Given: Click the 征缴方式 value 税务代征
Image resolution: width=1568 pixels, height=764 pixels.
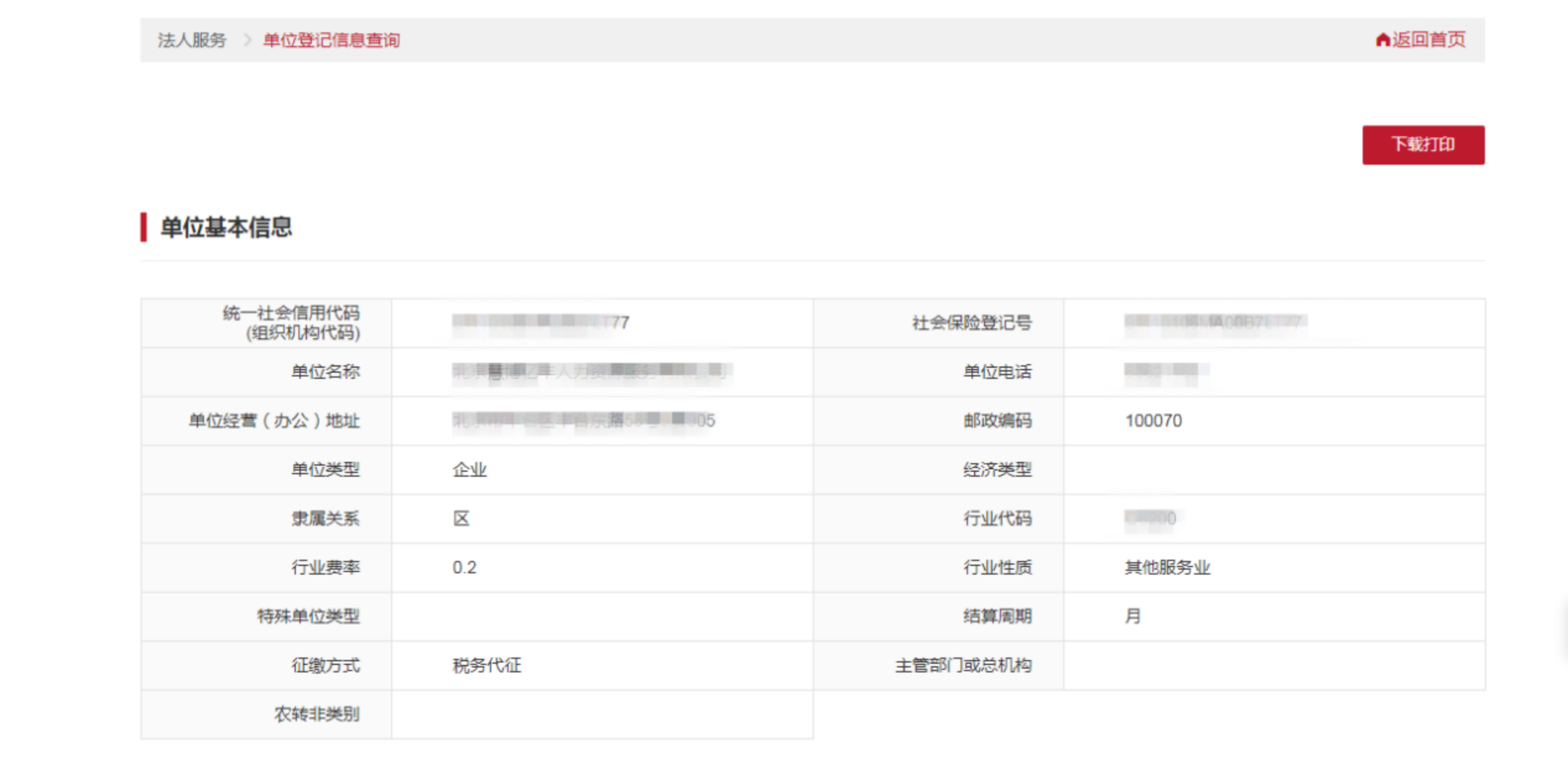Looking at the screenshot, I should click(x=486, y=666).
